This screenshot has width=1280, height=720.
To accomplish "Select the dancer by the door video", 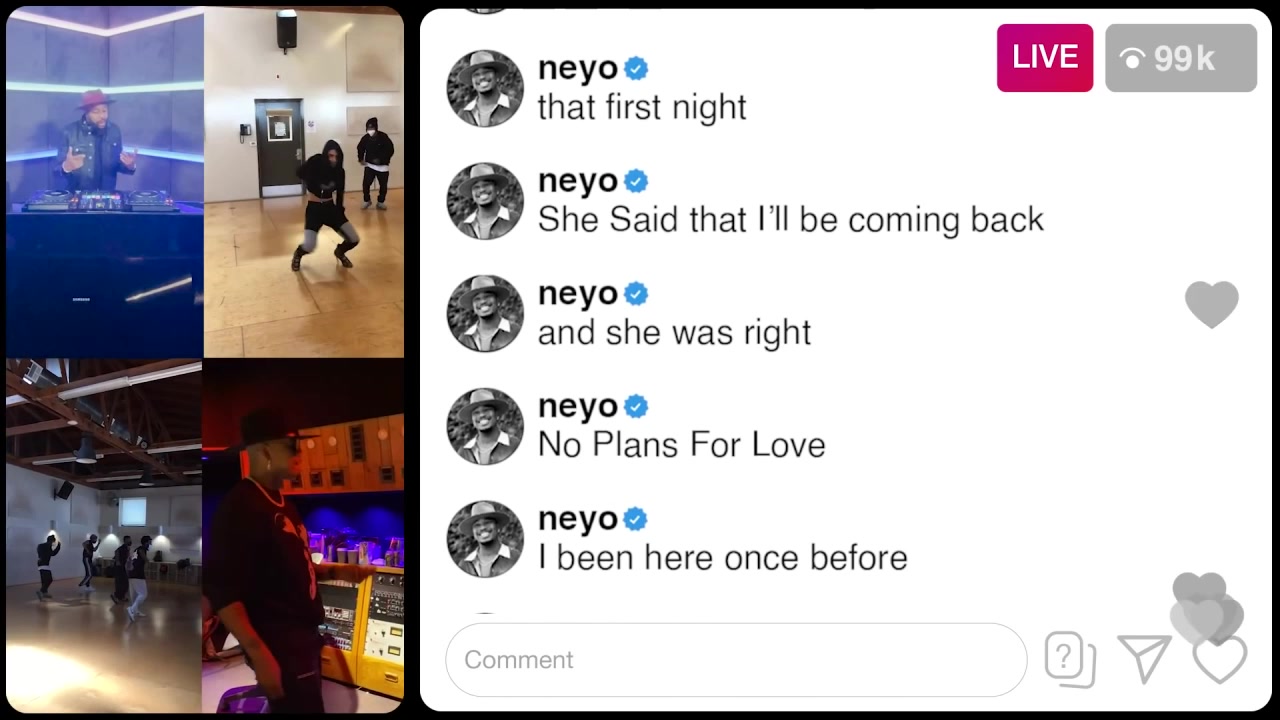I will click(304, 181).
